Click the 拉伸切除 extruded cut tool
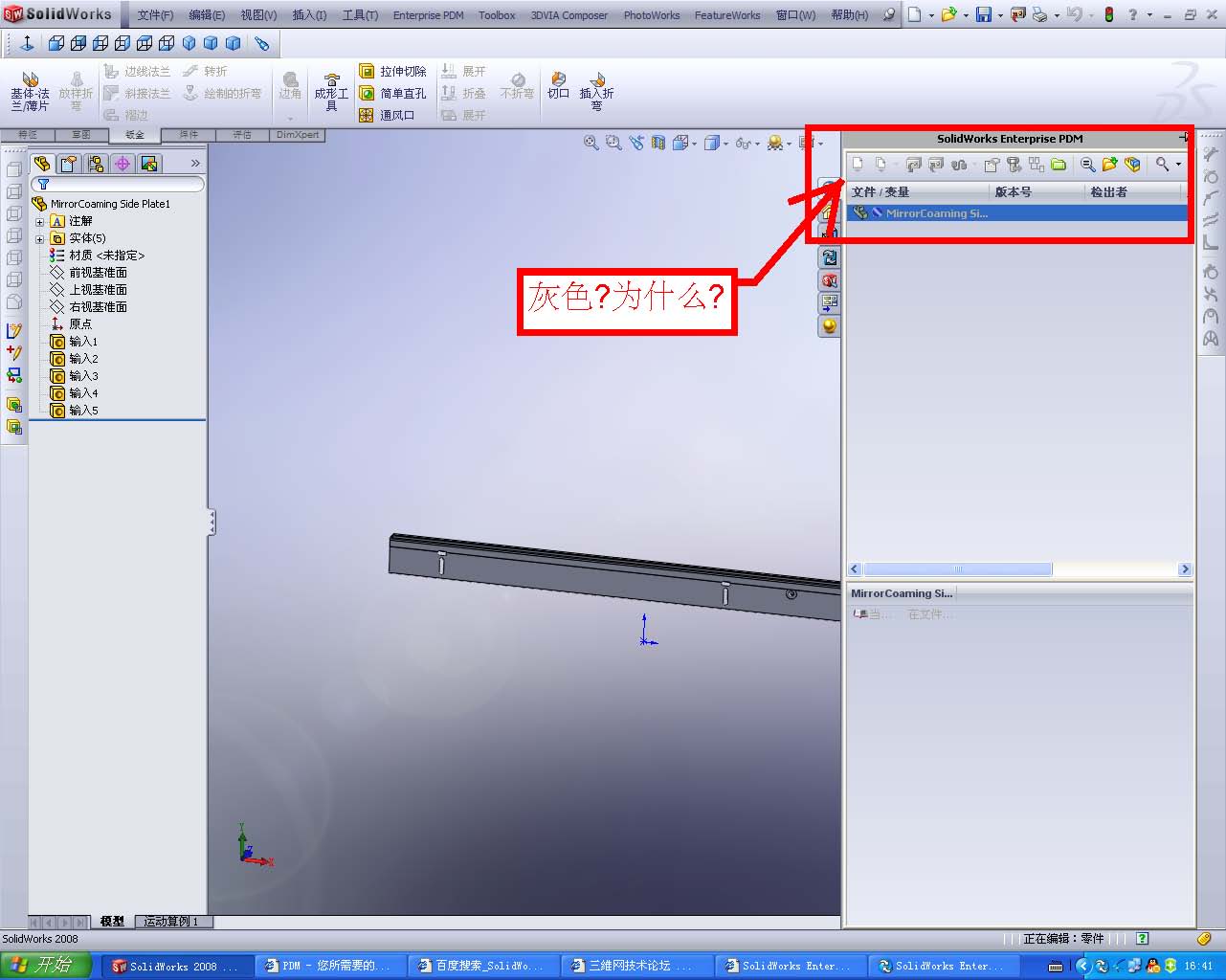Image resolution: width=1226 pixels, height=980 pixels. click(x=393, y=71)
